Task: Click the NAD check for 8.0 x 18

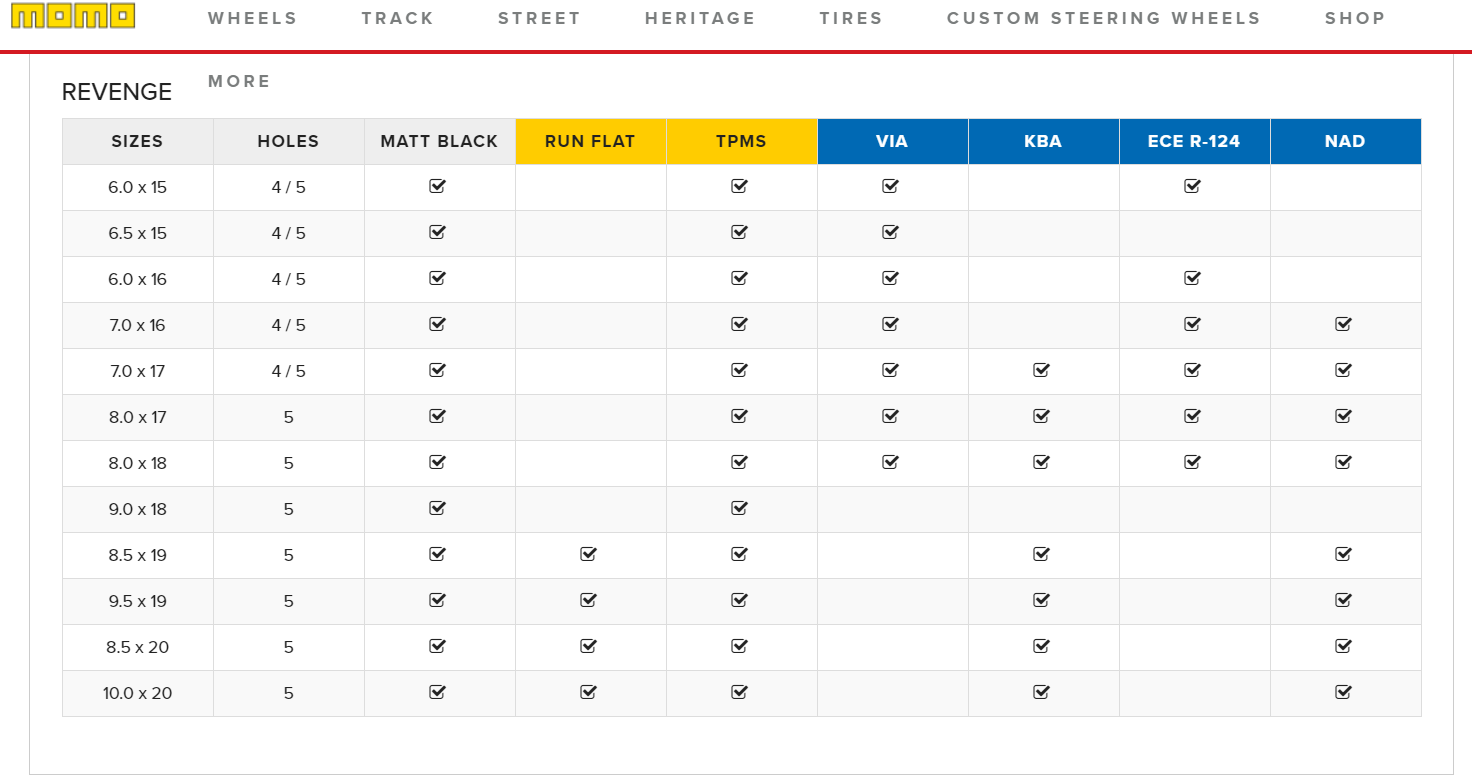Action: [1343, 462]
